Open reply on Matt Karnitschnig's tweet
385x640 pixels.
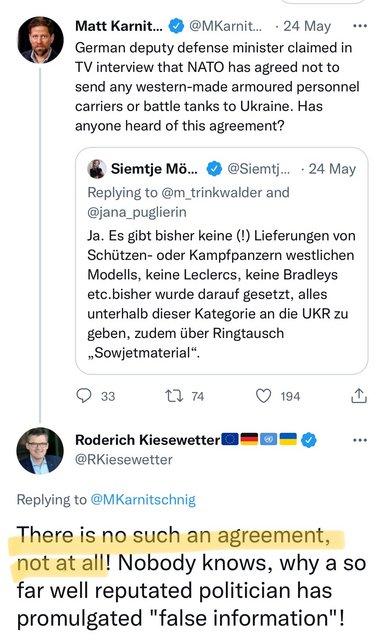click(84, 396)
